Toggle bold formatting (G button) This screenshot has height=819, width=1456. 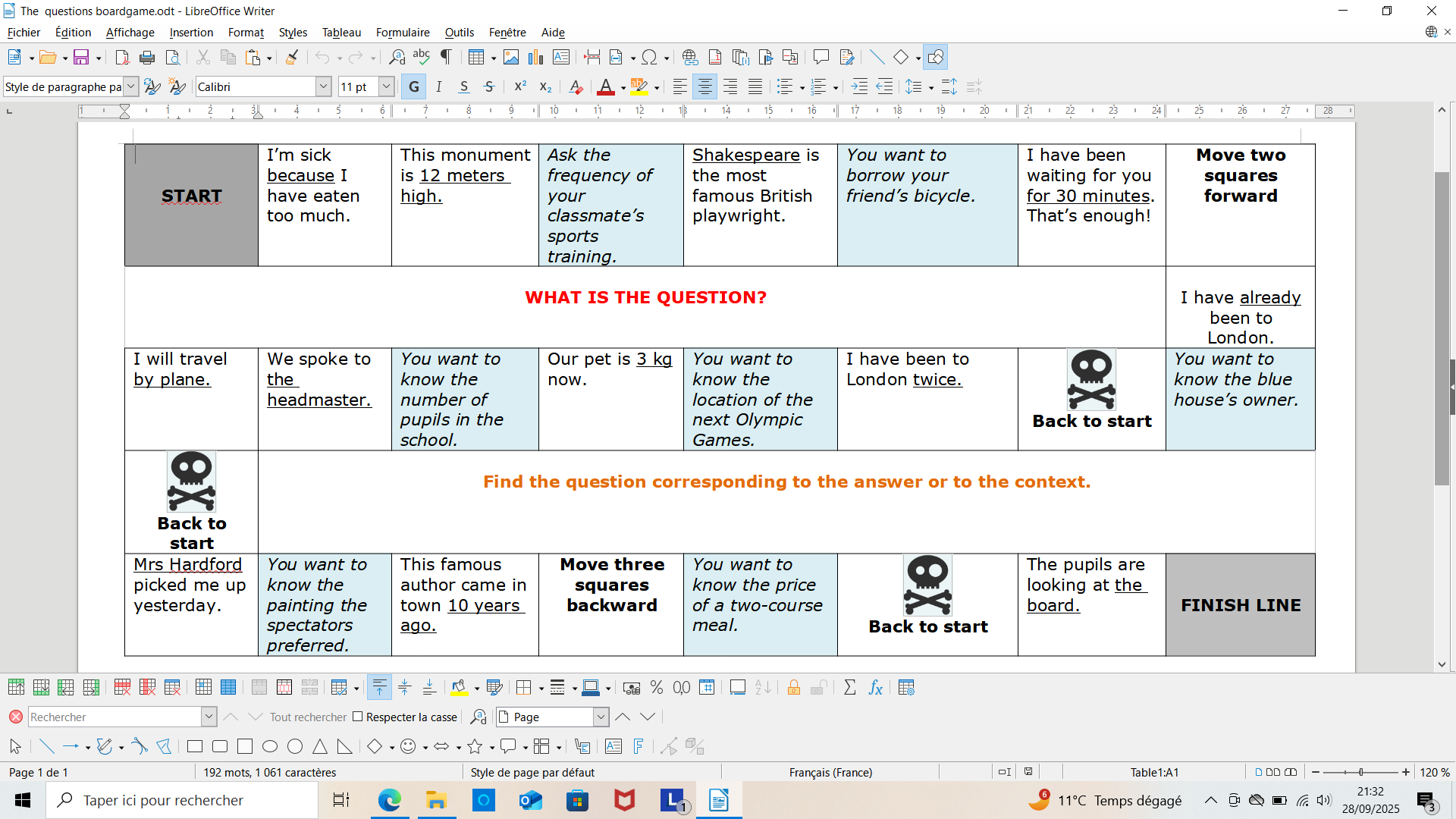coord(414,86)
